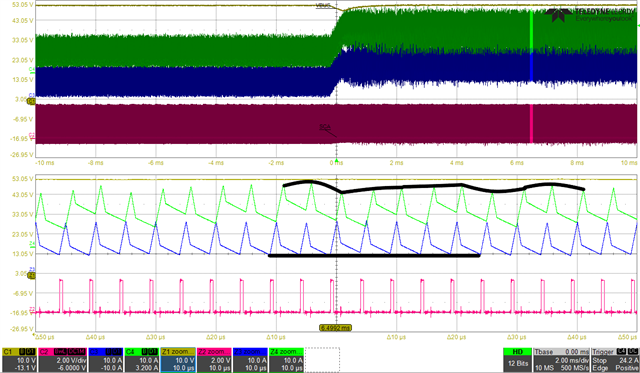
Task: Click the DC1M coupling badge on C2
Action: pos(77,352)
